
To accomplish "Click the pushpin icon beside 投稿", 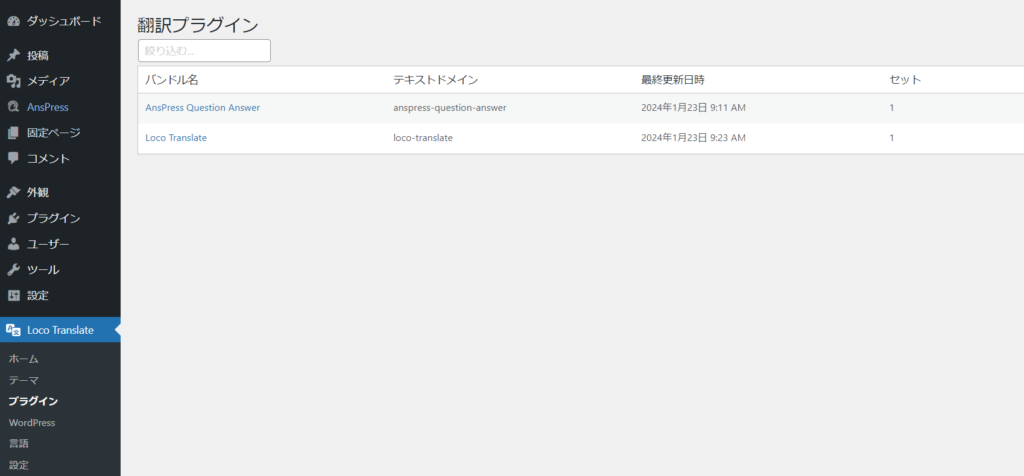I will click(x=13, y=55).
